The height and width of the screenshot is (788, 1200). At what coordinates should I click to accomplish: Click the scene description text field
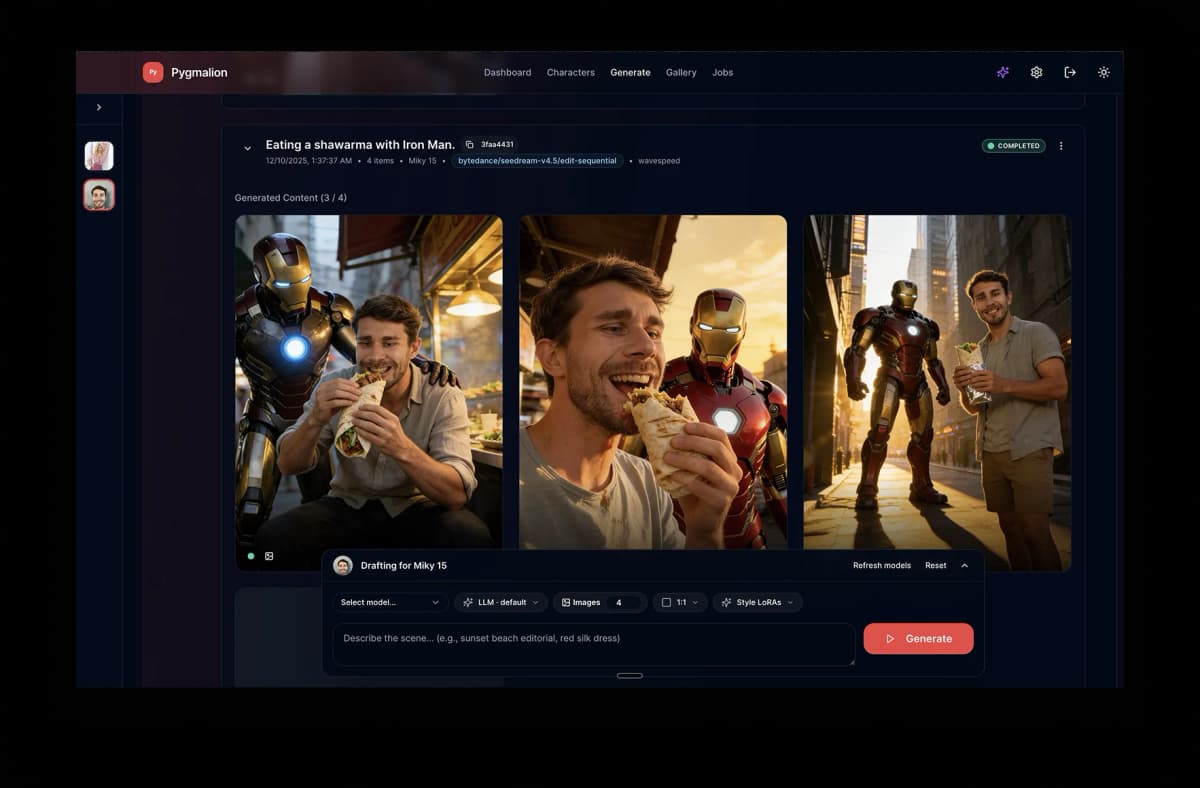coord(594,644)
